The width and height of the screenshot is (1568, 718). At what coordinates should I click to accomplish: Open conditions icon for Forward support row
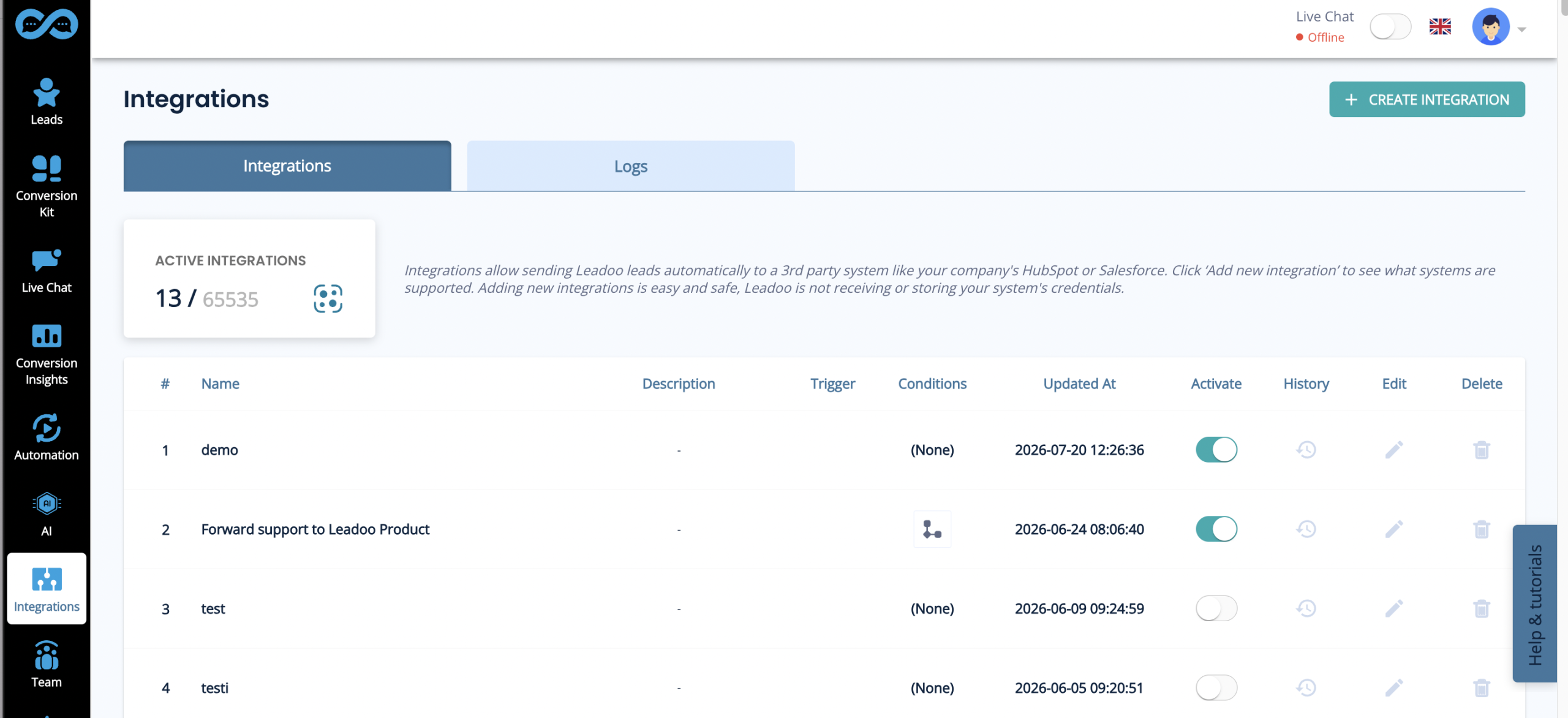pyautogui.click(x=932, y=529)
